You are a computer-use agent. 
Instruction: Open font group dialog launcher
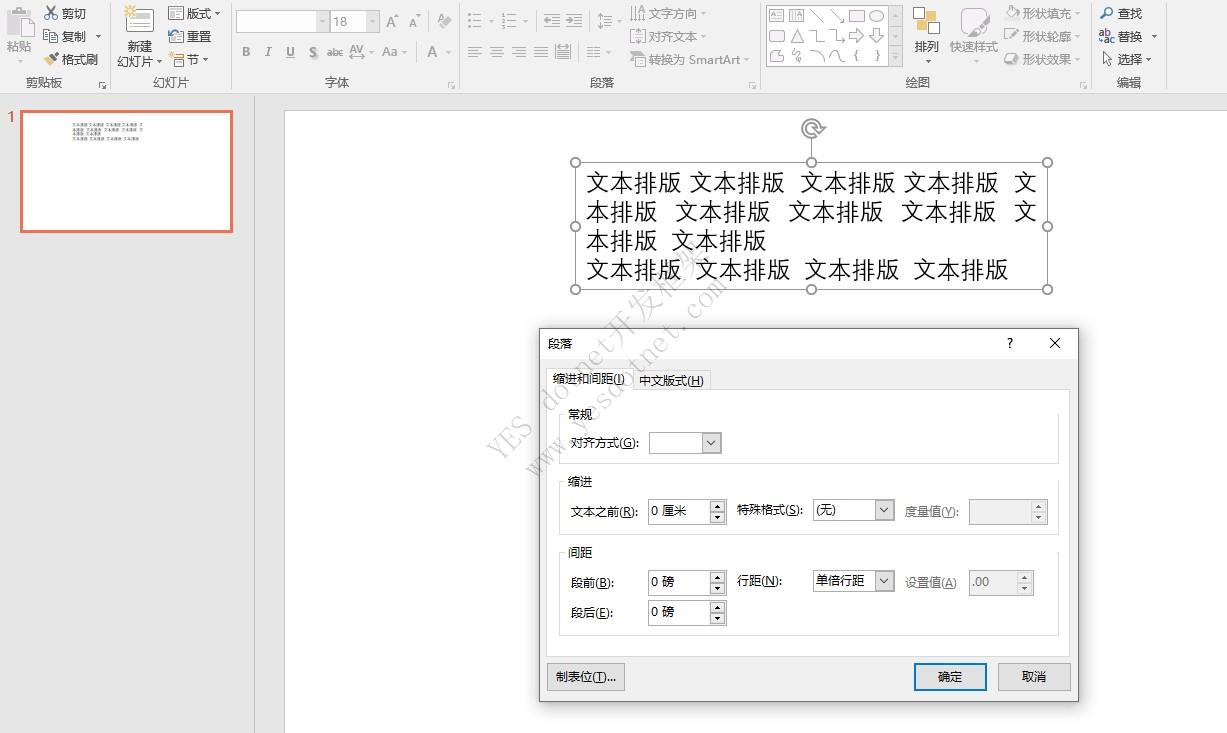click(x=451, y=86)
